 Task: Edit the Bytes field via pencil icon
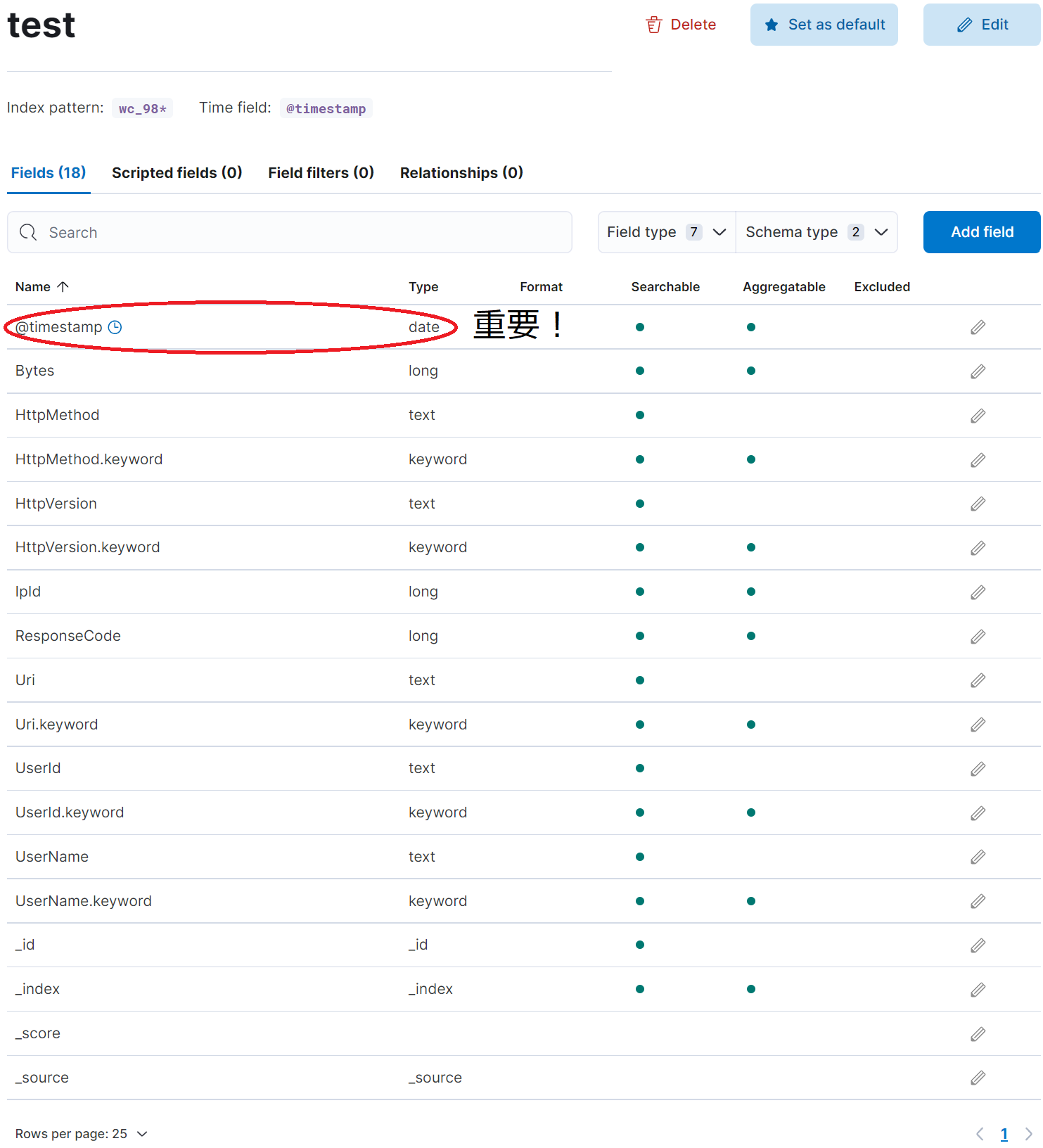[978, 371]
